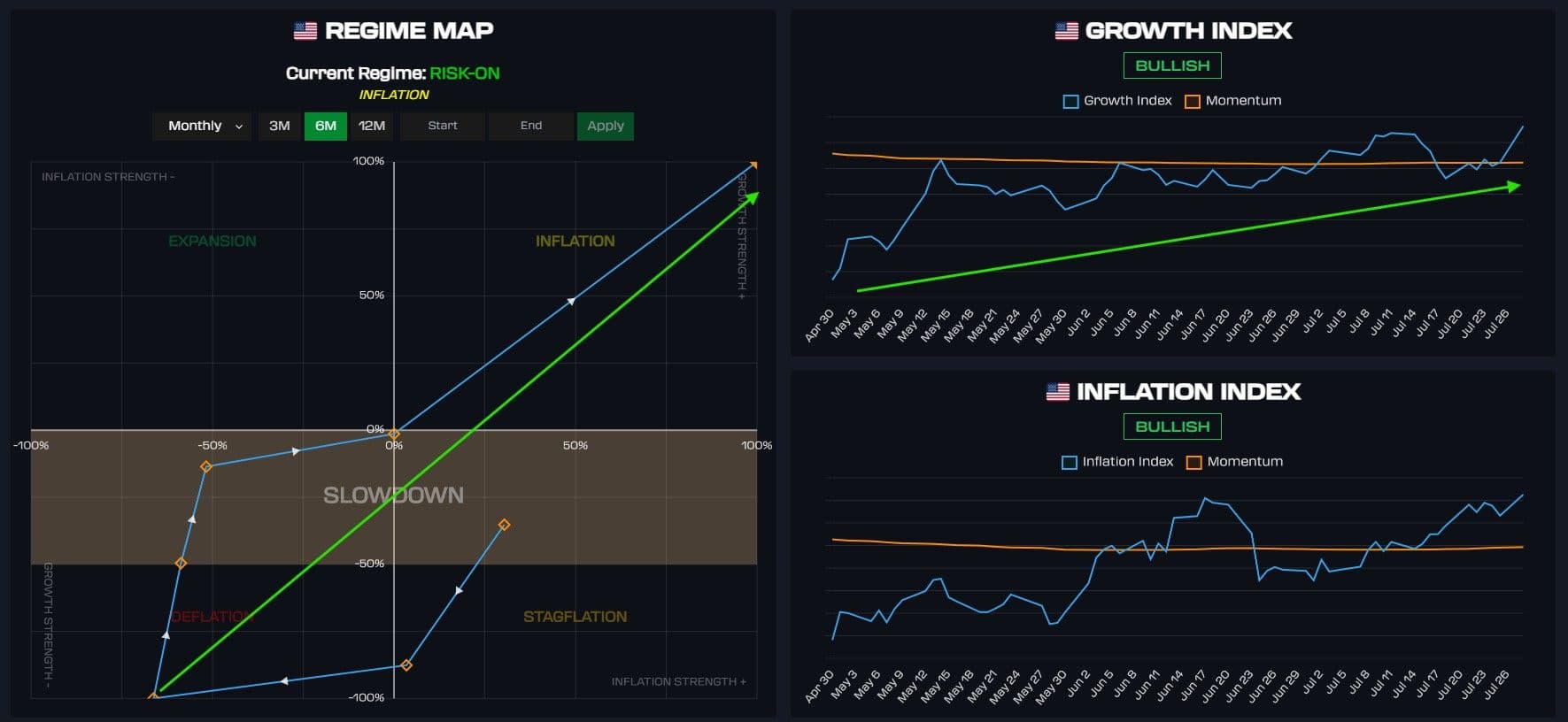Select the diamond marker at regime map origin
The width and height of the screenshot is (1568, 722).
[395, 434]
